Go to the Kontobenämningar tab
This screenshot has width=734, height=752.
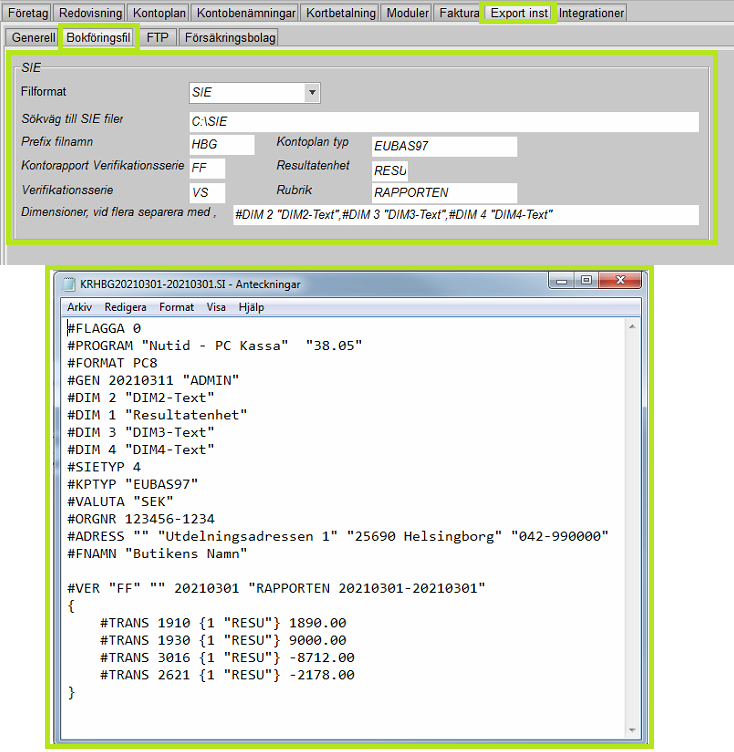245,13
